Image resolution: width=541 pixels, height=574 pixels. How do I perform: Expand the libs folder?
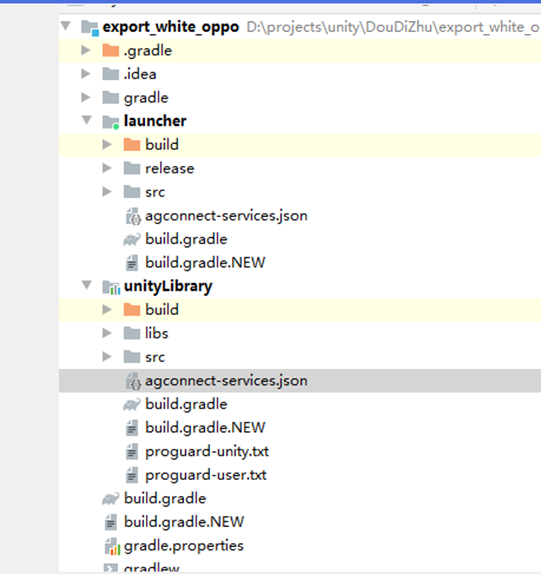coord(107,333)
